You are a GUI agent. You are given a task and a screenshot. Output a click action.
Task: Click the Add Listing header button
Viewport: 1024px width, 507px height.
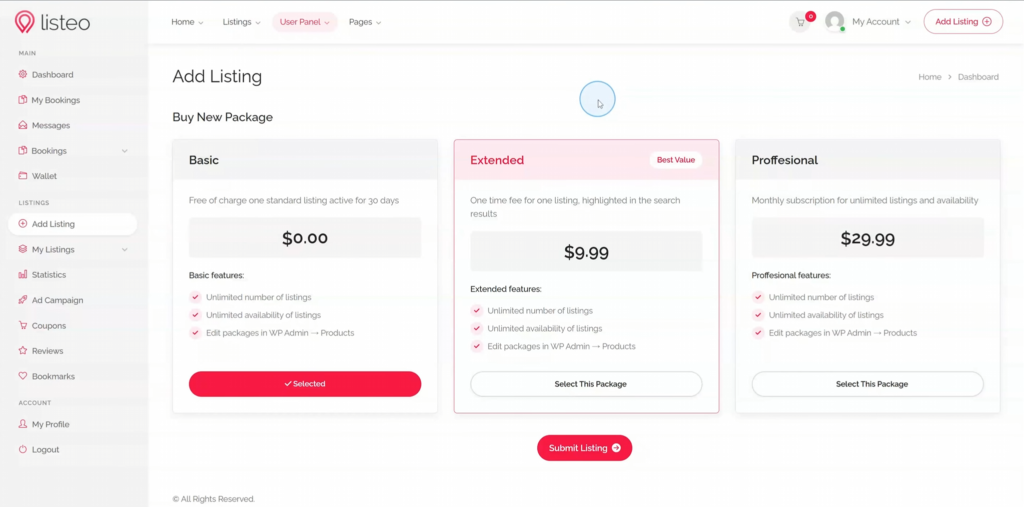963,22
